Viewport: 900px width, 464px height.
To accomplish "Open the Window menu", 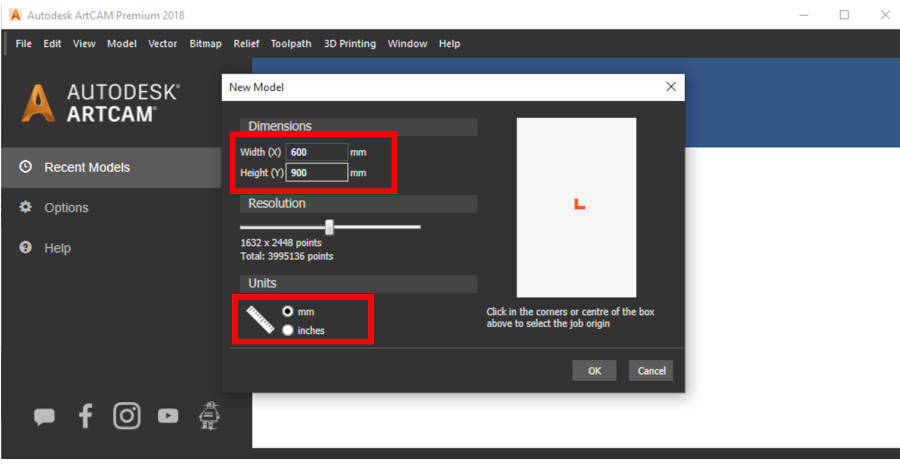I will [407, 44].
